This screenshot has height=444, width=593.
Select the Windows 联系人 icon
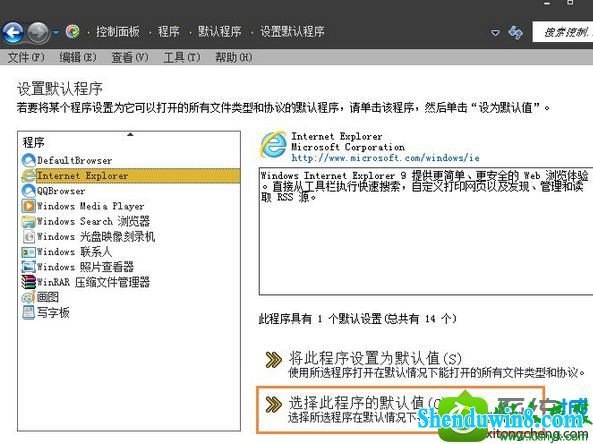29,251
